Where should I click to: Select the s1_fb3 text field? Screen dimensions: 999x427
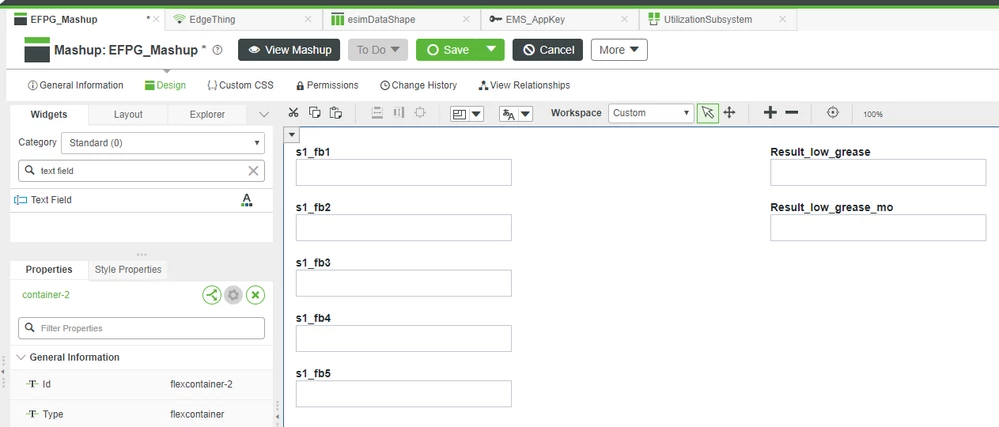(x=403, y=283)
